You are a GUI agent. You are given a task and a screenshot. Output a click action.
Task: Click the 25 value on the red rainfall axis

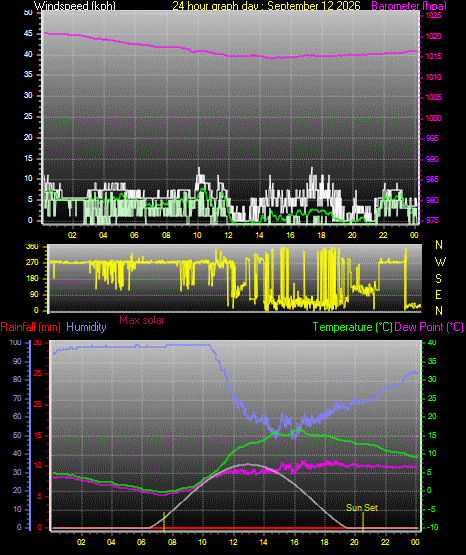pyautogui.click(x=38, y=373)
